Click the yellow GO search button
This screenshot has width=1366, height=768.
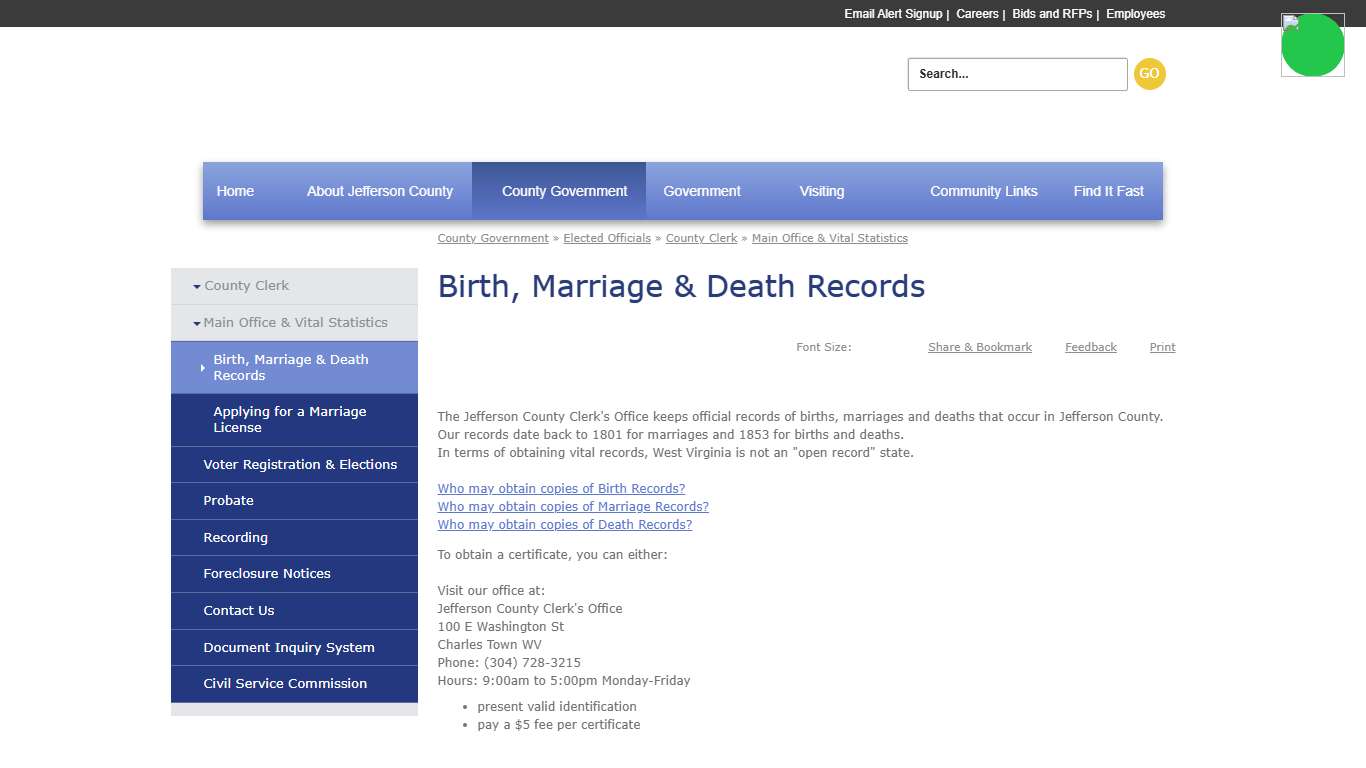tap(1149, 73)
